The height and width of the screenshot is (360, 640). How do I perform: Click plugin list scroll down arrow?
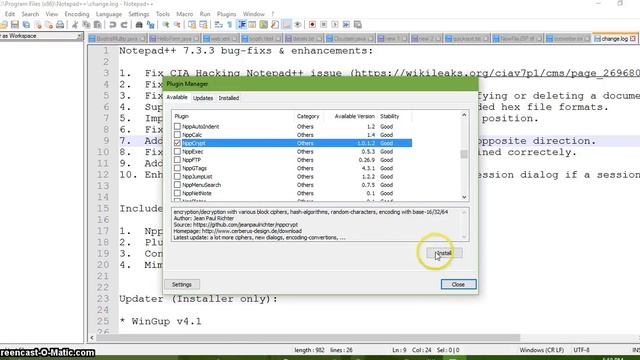[464, 197]
